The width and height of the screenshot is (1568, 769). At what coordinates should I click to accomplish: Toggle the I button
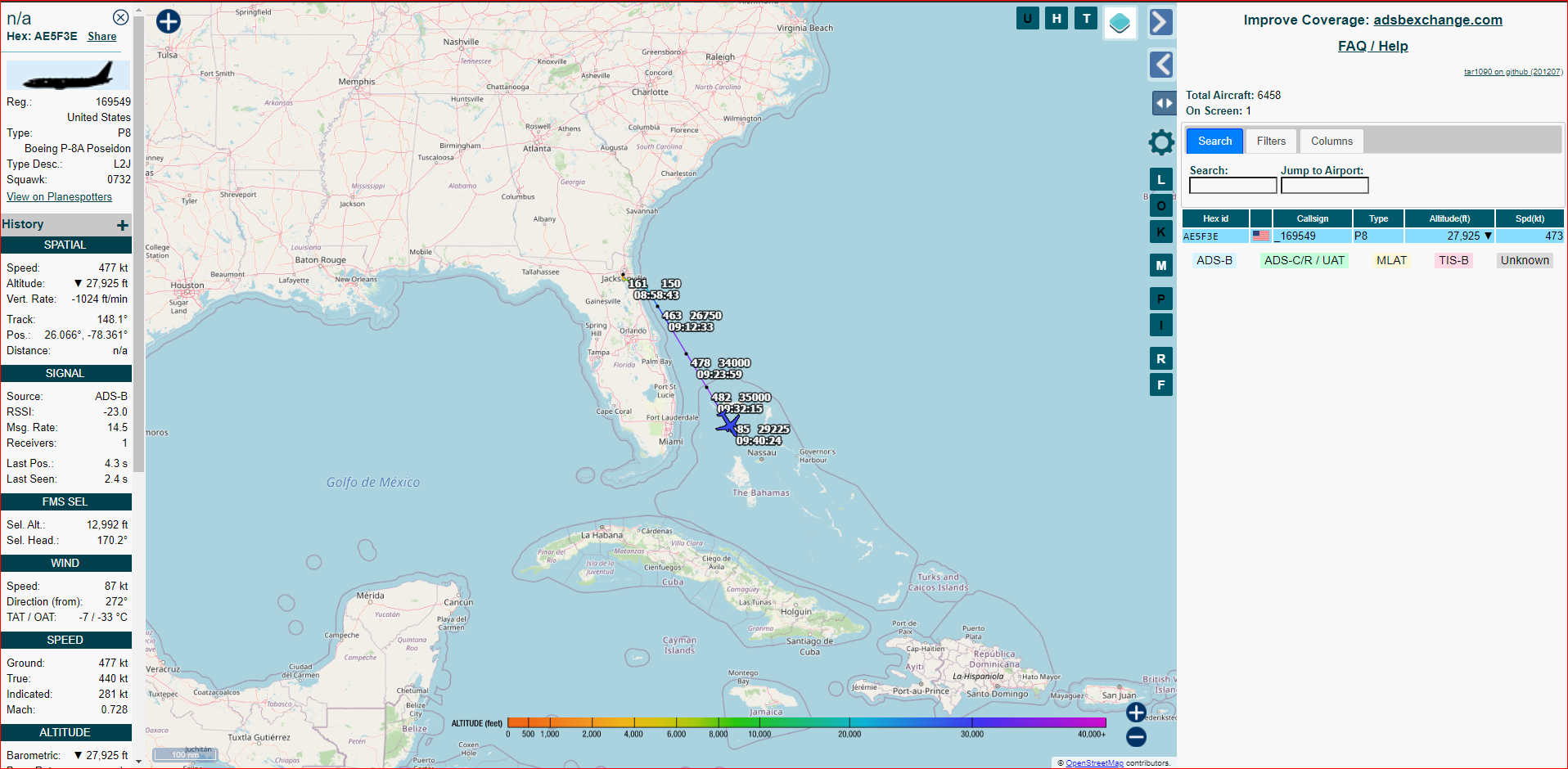click(x=1161, y=325)
